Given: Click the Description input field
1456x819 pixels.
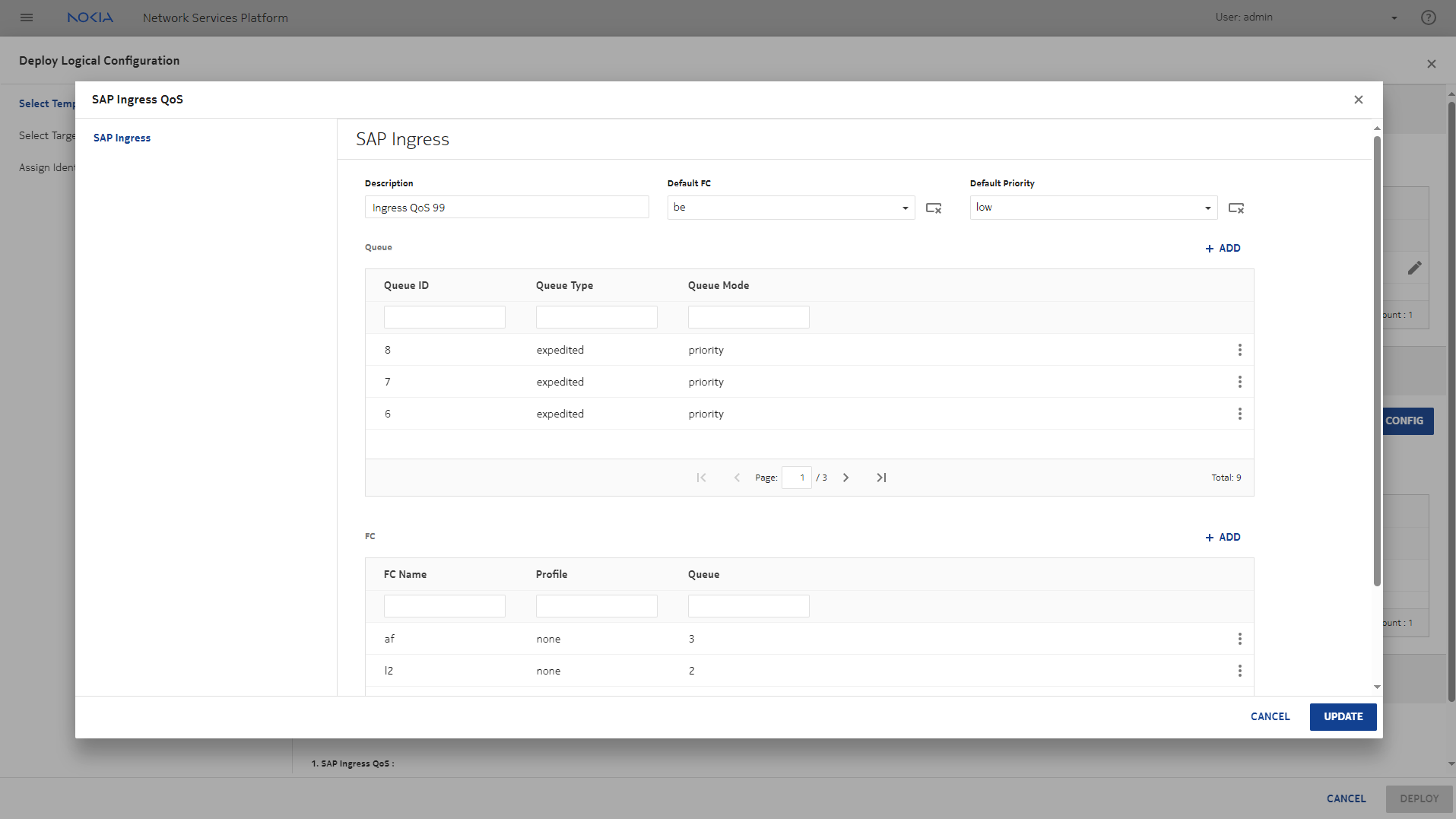Looking at the screenshot, I should (506, 208).
